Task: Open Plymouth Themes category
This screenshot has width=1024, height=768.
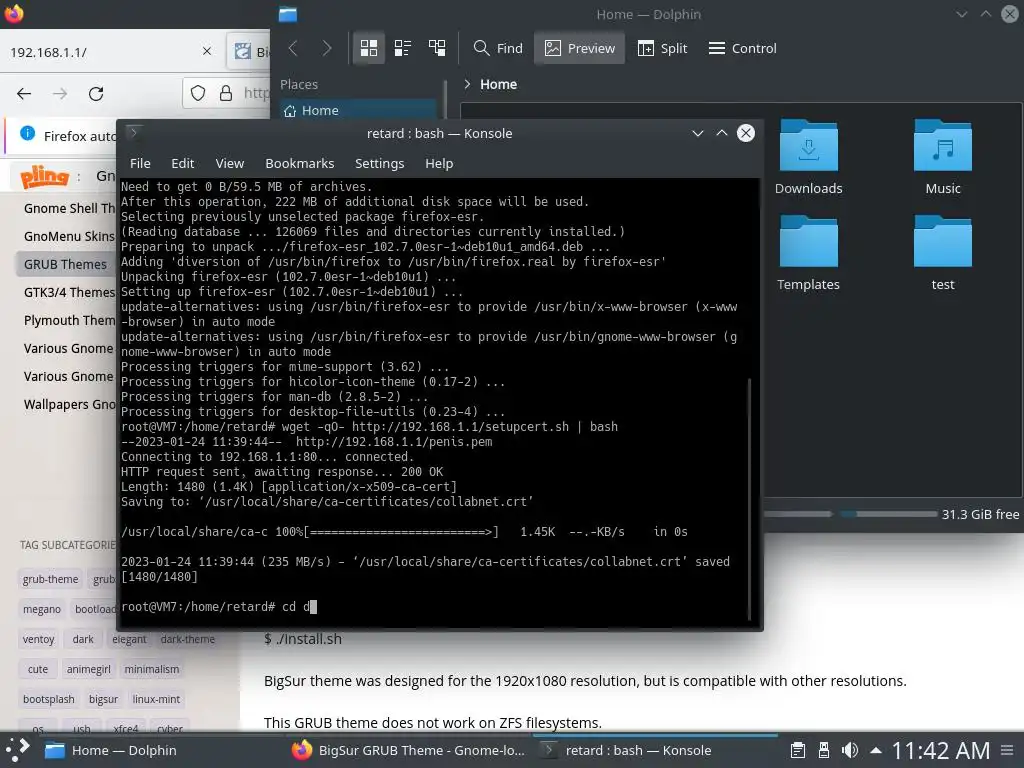Action: 69,321
